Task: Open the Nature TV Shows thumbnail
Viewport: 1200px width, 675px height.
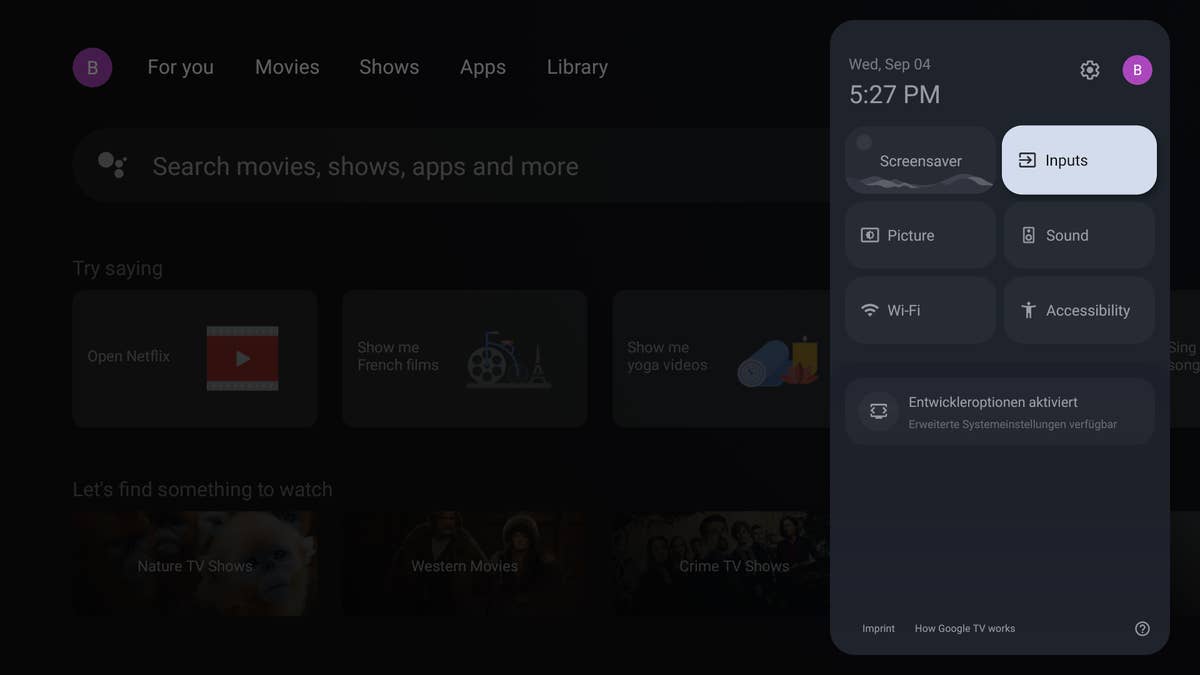Action: coord(195,564)
